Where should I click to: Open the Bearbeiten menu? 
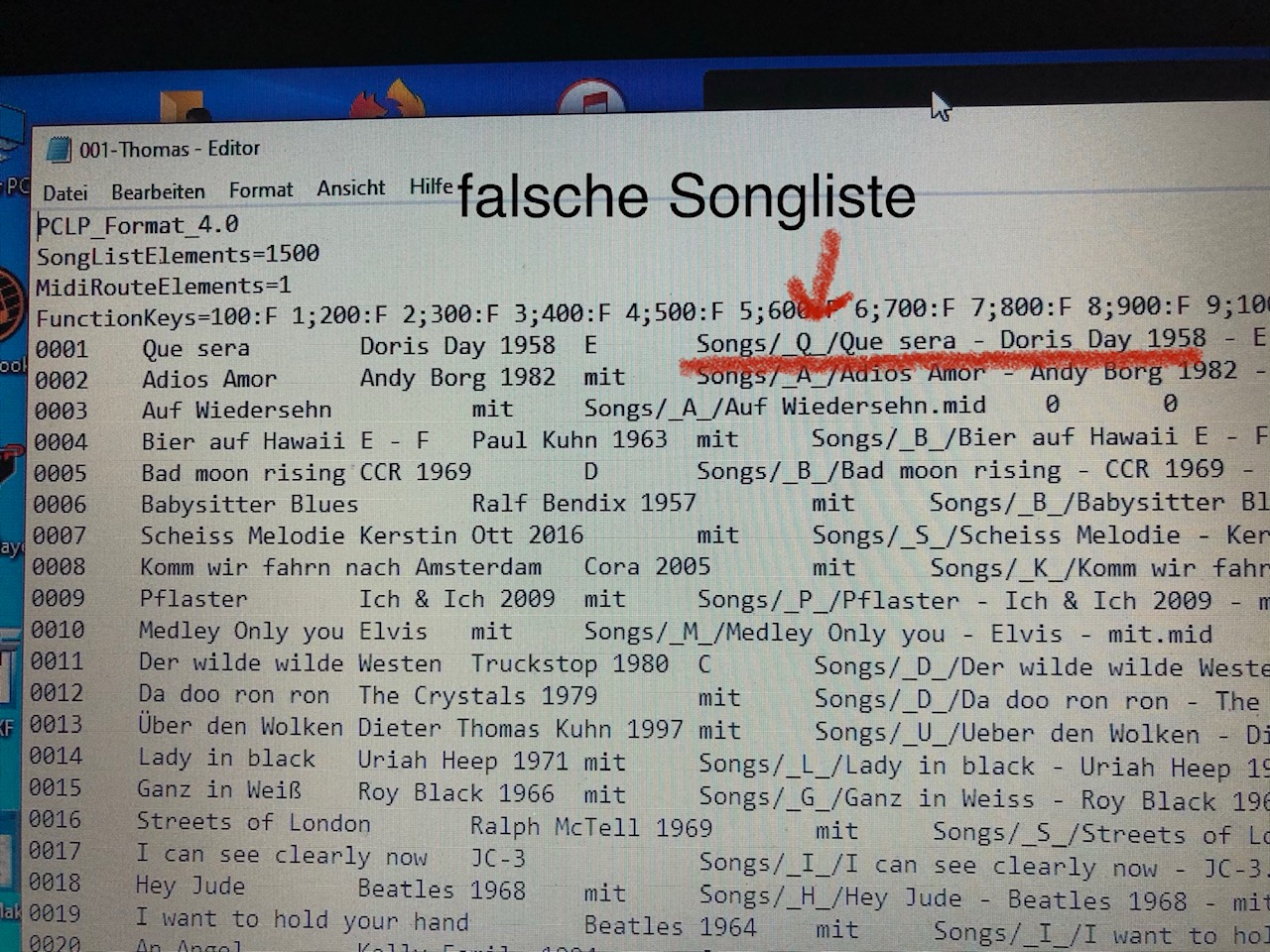(158, 191)
